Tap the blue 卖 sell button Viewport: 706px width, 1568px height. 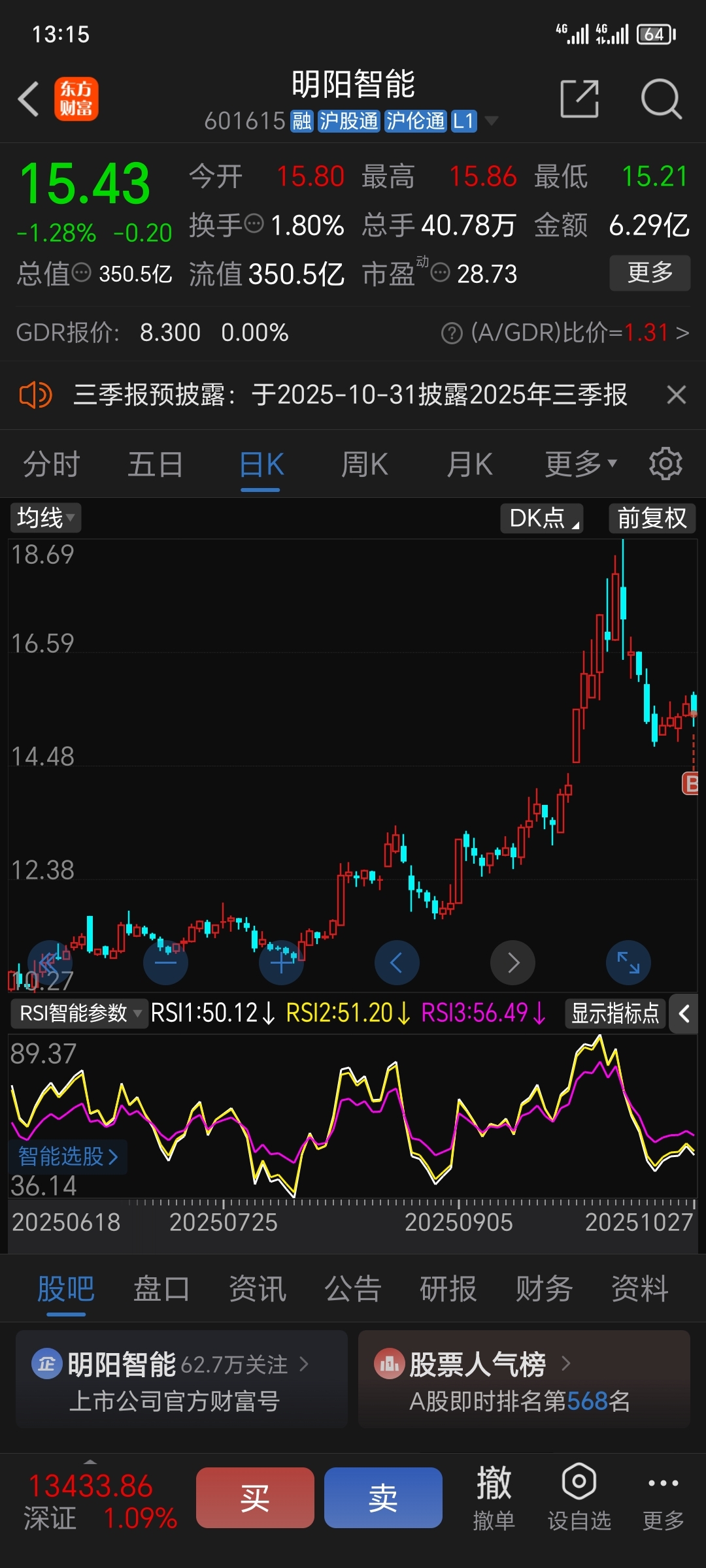pos(383,1497)
